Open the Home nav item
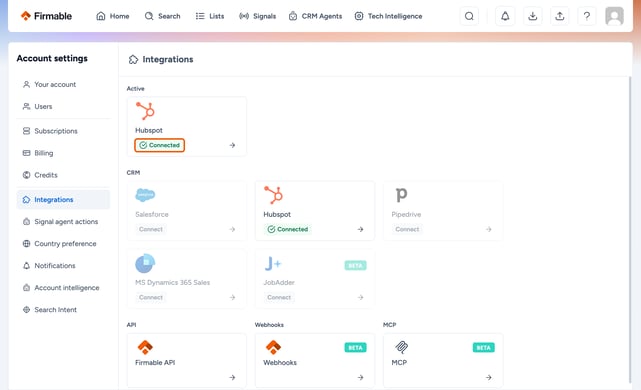 click(113, 16)
